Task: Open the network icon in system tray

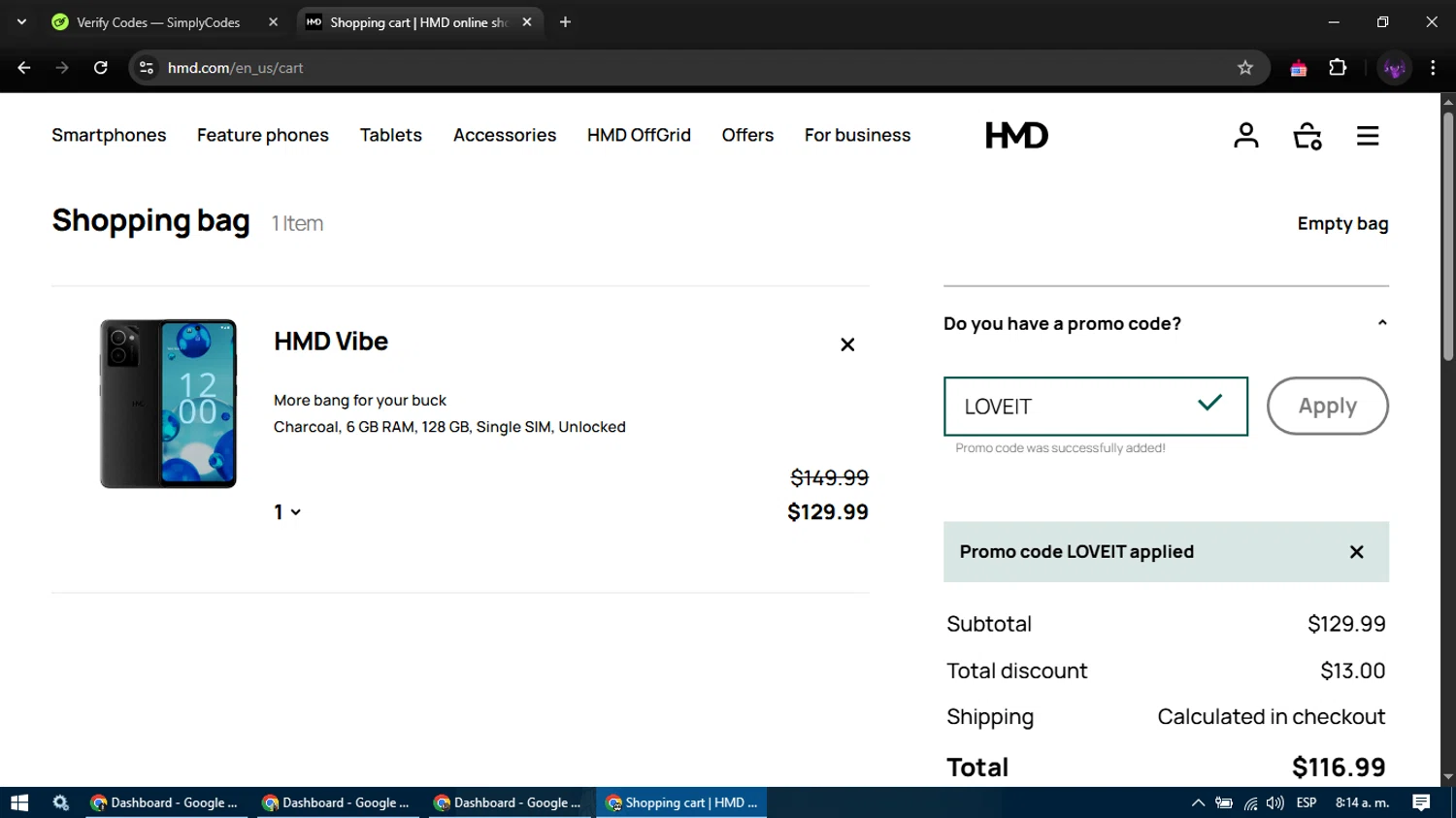Action: 1250,802
